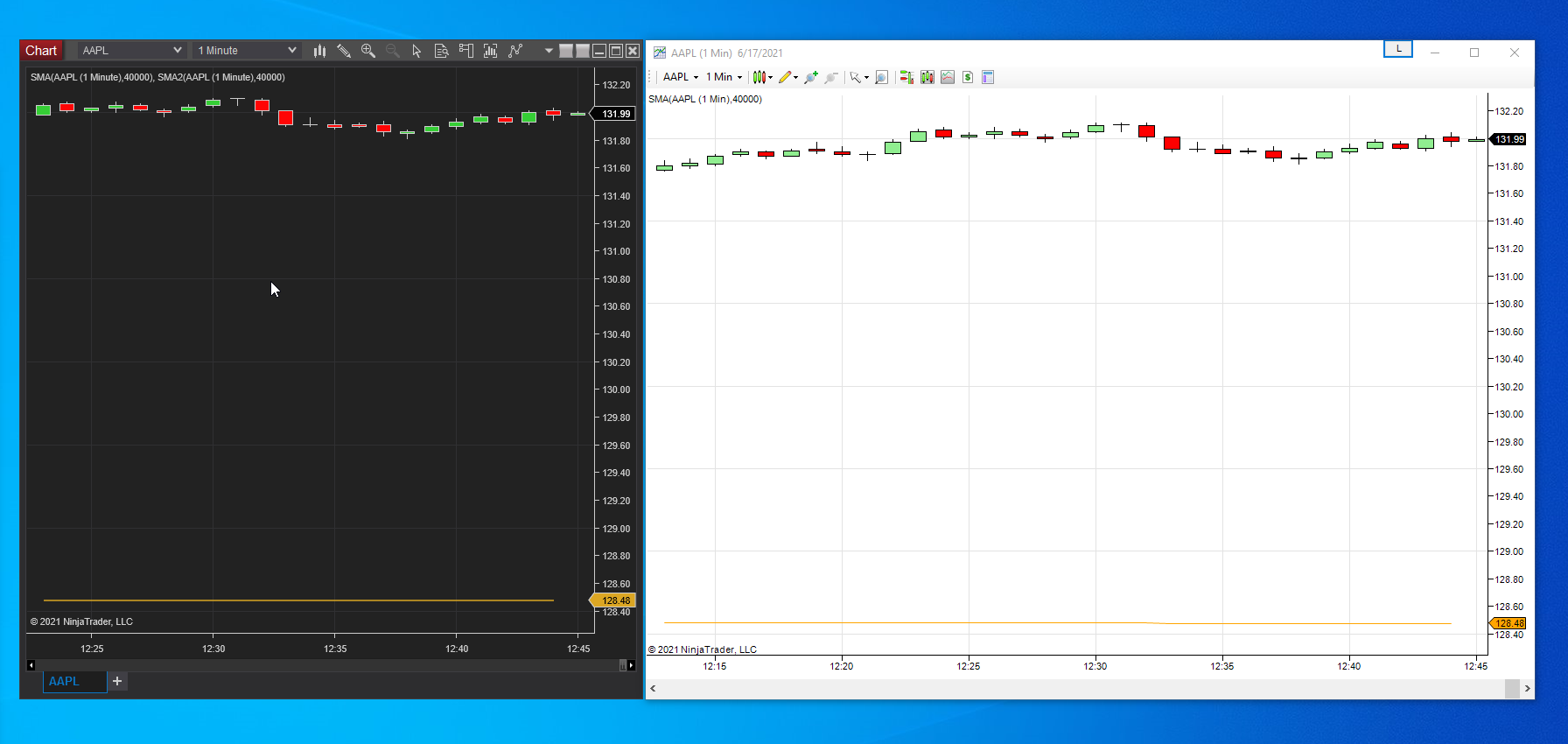Click the grayed zoom out icon in light chart
This screenshot has width=1568, height=744.
pyautogui.click(x=831, y=77)
